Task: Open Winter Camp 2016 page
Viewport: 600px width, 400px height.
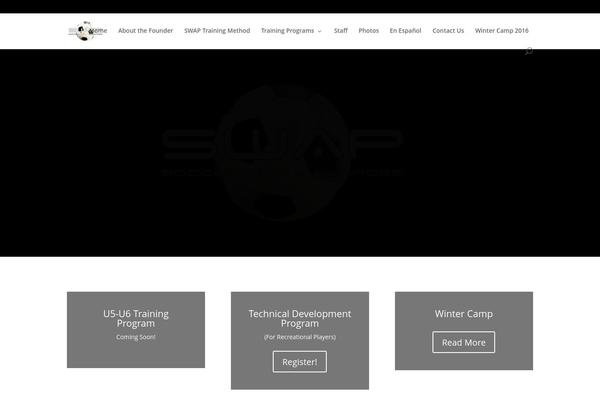Action: tap(501, 31)
